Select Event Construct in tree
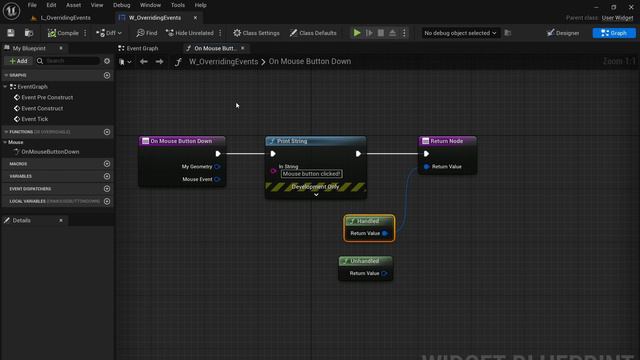This screenshot has height=360, width=640. [42, 109]
